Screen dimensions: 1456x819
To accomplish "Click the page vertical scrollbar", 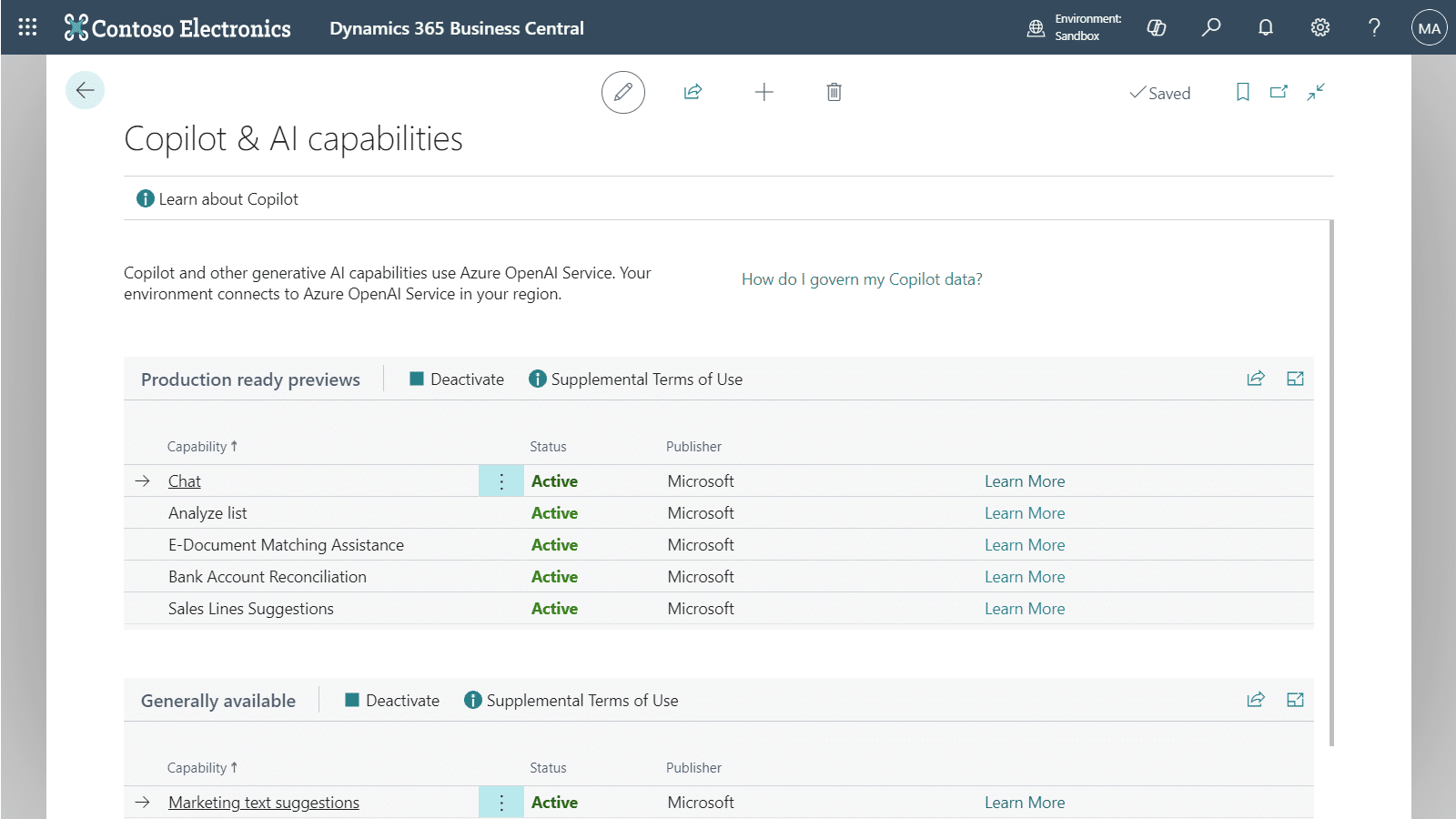I will coord(1331,482).
